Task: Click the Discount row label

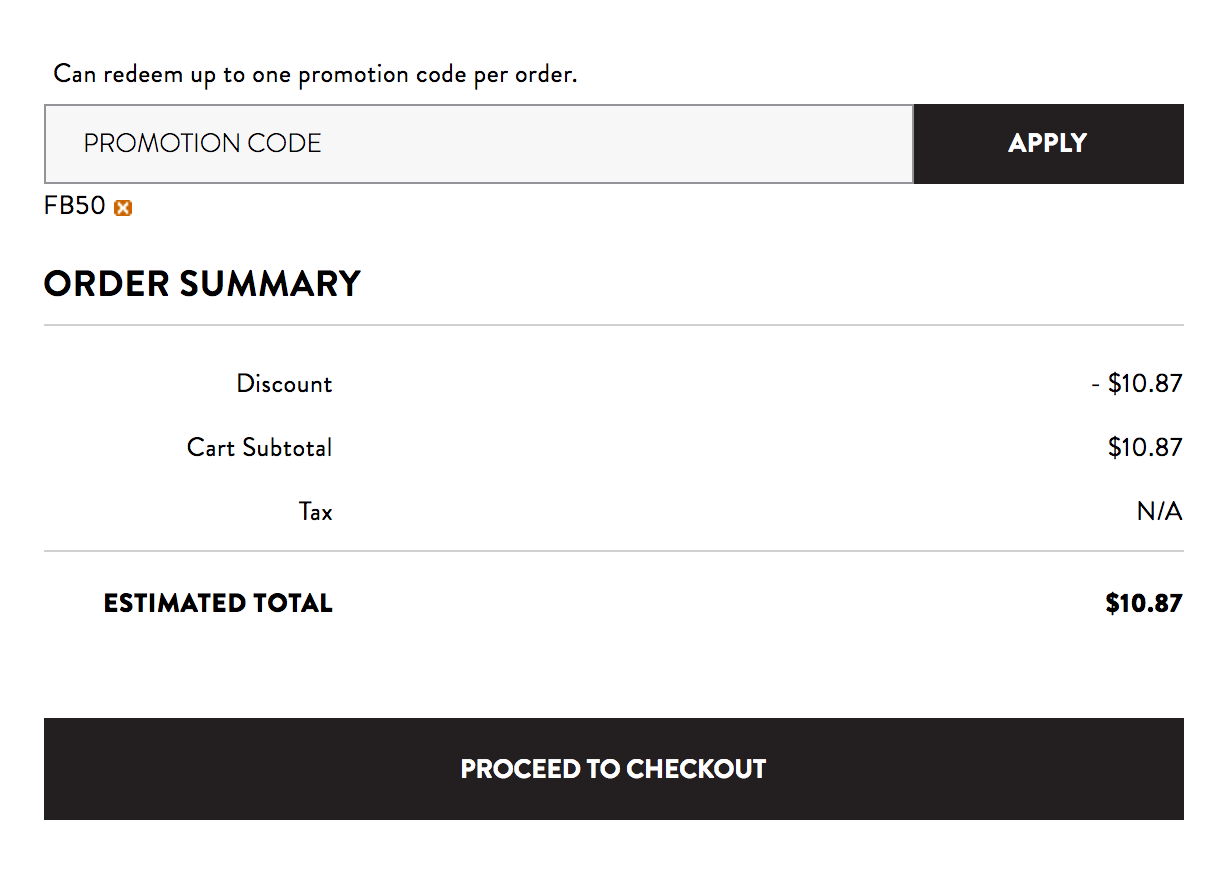Action: 284,384
